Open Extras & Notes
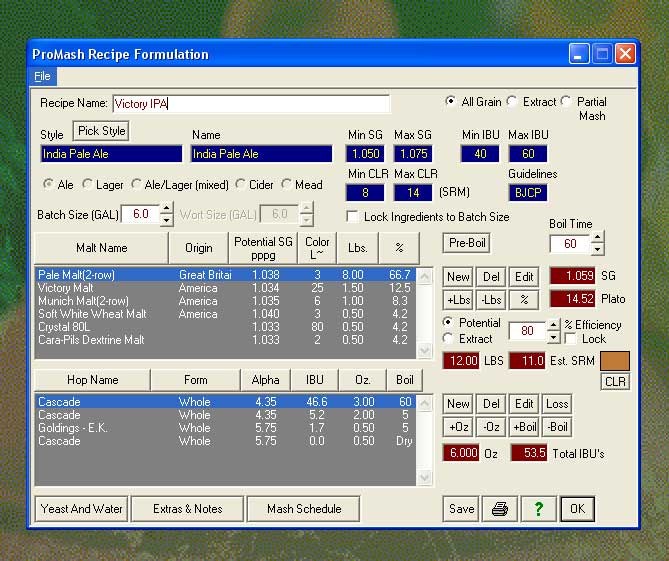The image size is (669, 561). coord(188,509)
